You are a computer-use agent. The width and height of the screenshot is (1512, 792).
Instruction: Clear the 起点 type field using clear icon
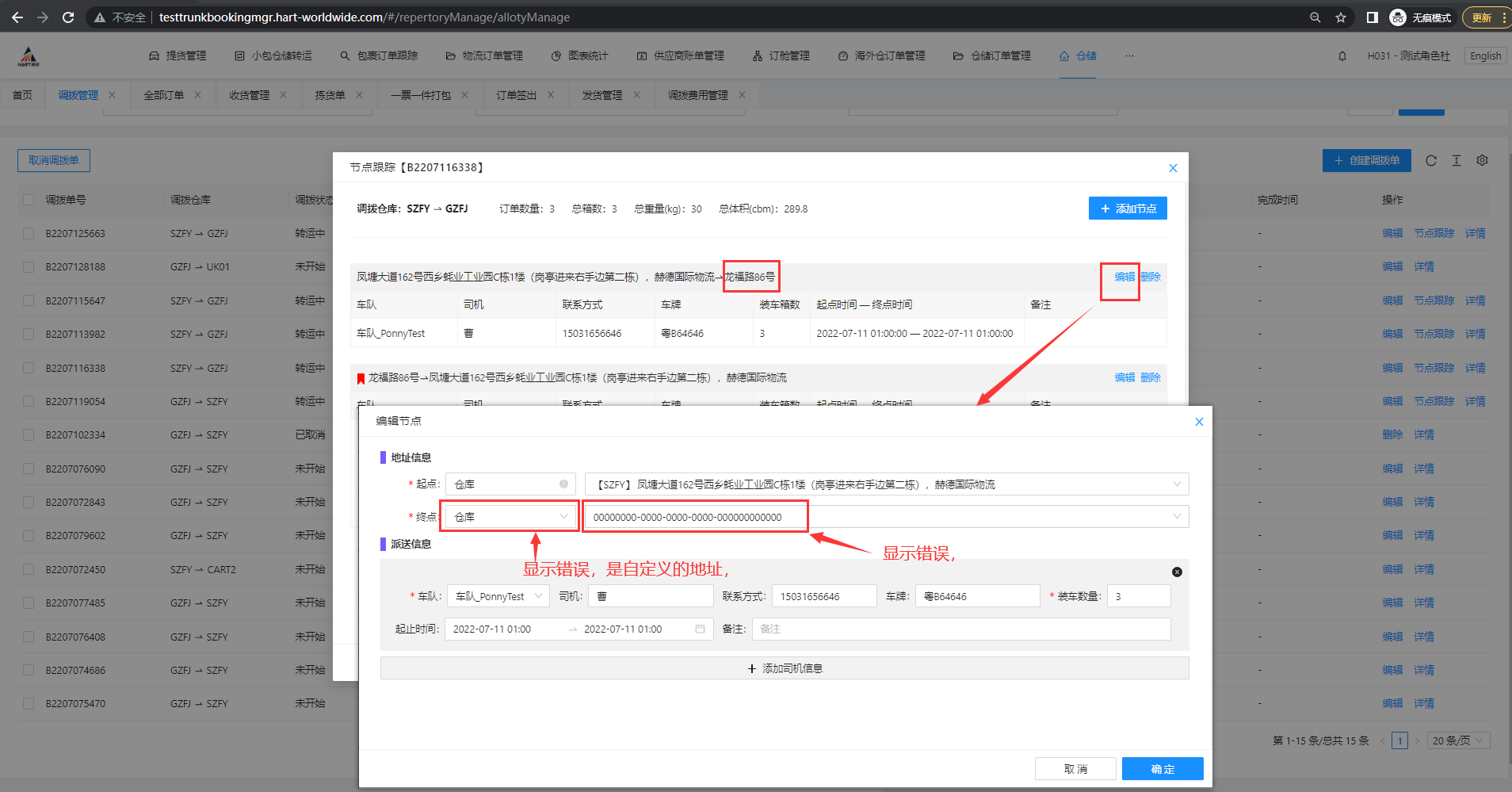pos(563,484)
